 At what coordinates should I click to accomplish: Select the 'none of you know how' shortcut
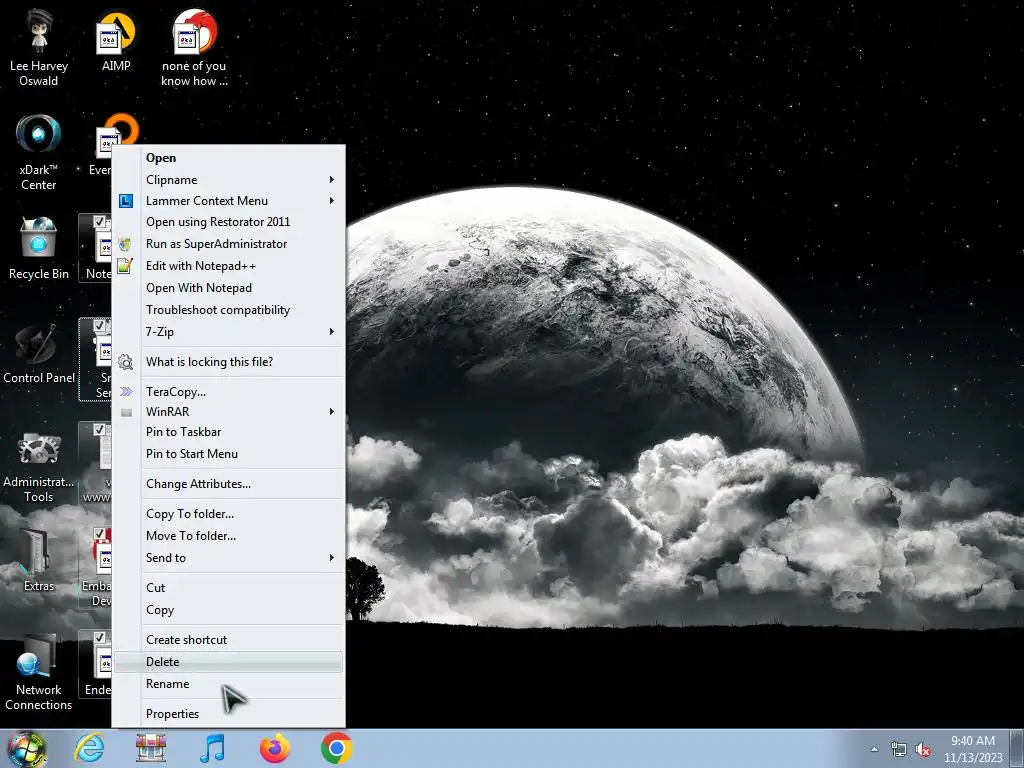[x=194, y=47]
